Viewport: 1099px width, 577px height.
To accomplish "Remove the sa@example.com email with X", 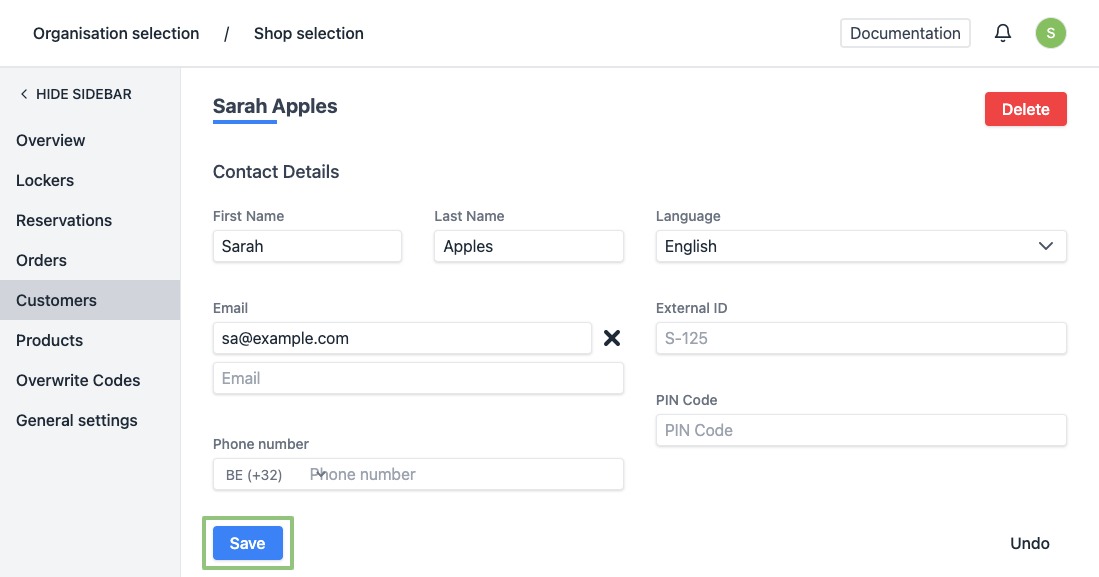I will [x=612, y=338].
